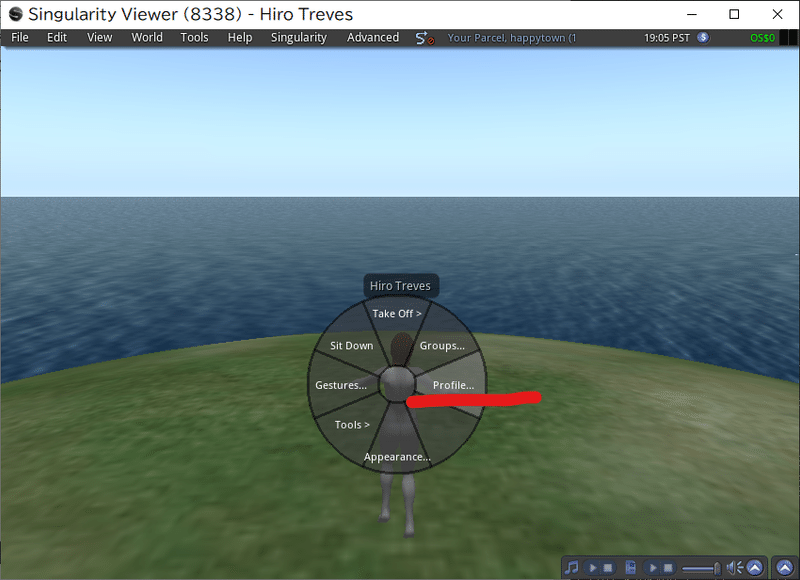Play the parcel media
800x580 pixels.
pos(653,567)
